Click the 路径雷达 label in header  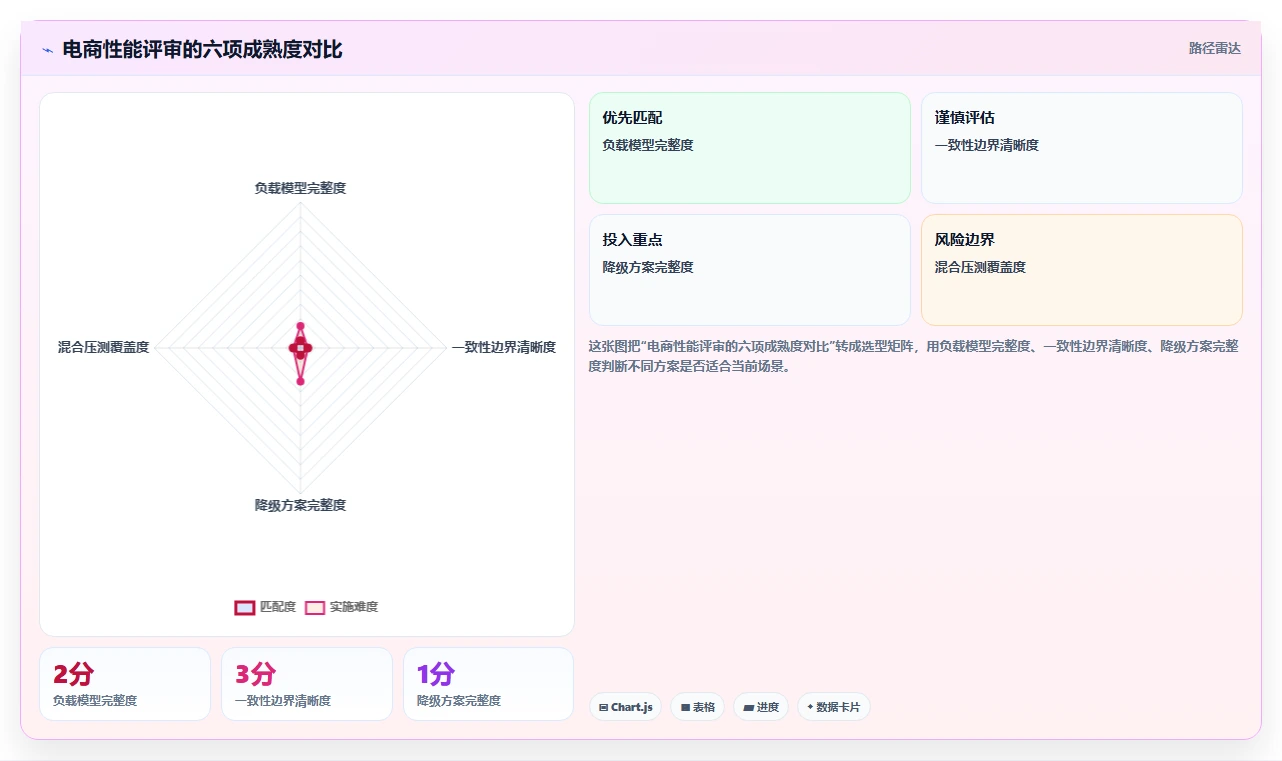1215,48
